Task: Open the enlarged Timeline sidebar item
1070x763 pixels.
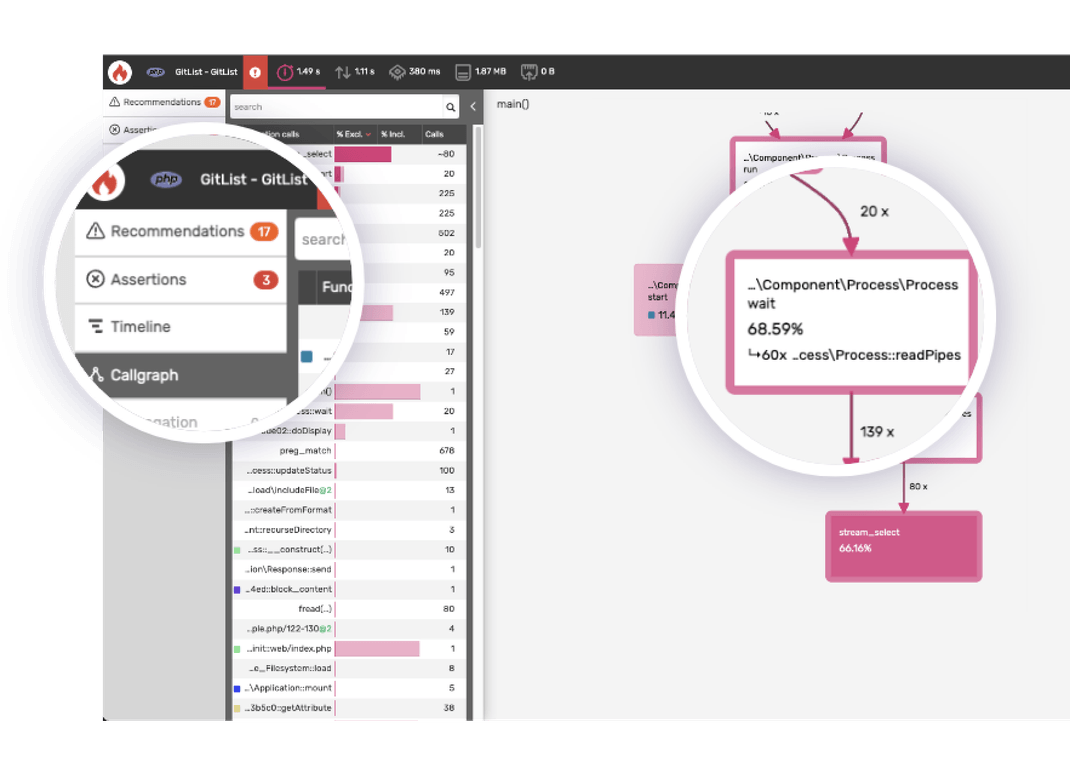Action: click(181, 327)
